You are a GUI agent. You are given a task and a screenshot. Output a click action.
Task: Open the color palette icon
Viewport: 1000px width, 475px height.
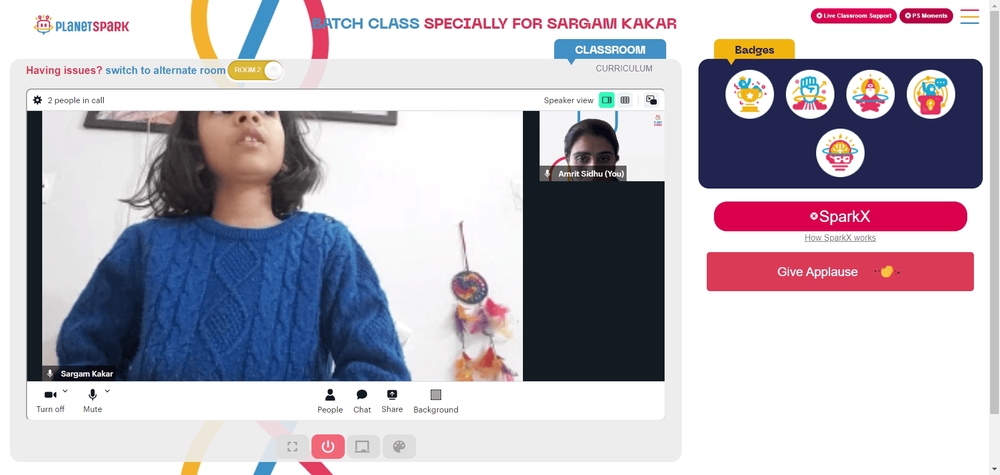(x=399, y=447)
